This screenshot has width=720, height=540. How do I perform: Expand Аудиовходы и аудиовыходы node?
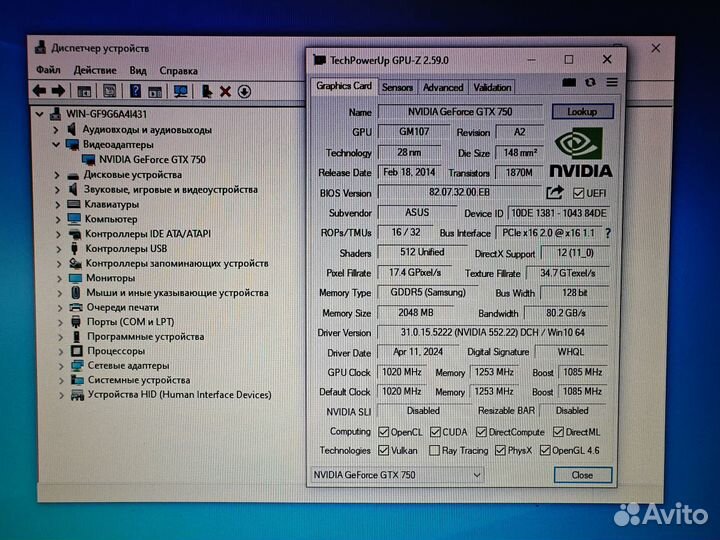tap(56, 130)
